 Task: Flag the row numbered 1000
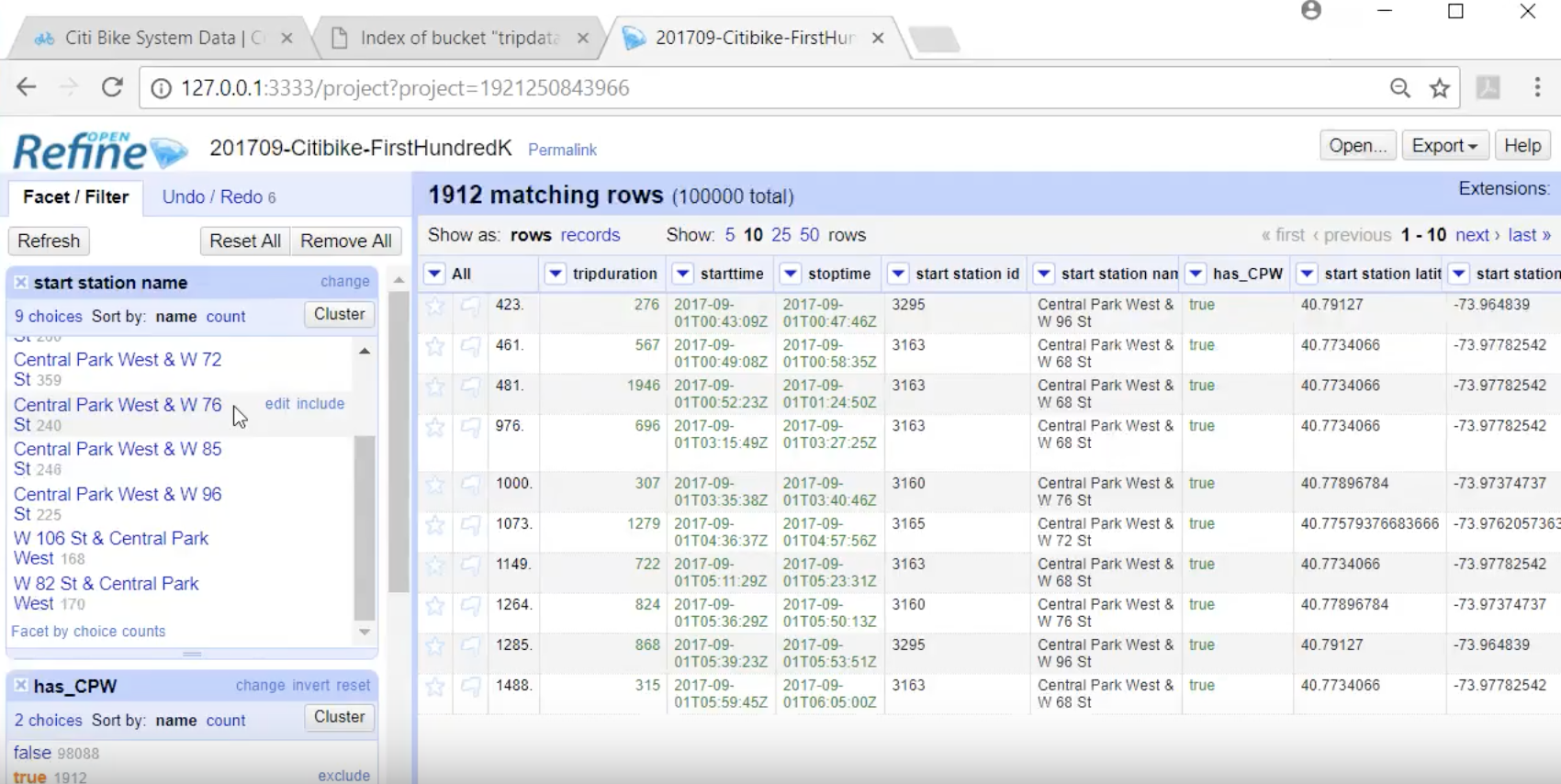tap(470, 485)
